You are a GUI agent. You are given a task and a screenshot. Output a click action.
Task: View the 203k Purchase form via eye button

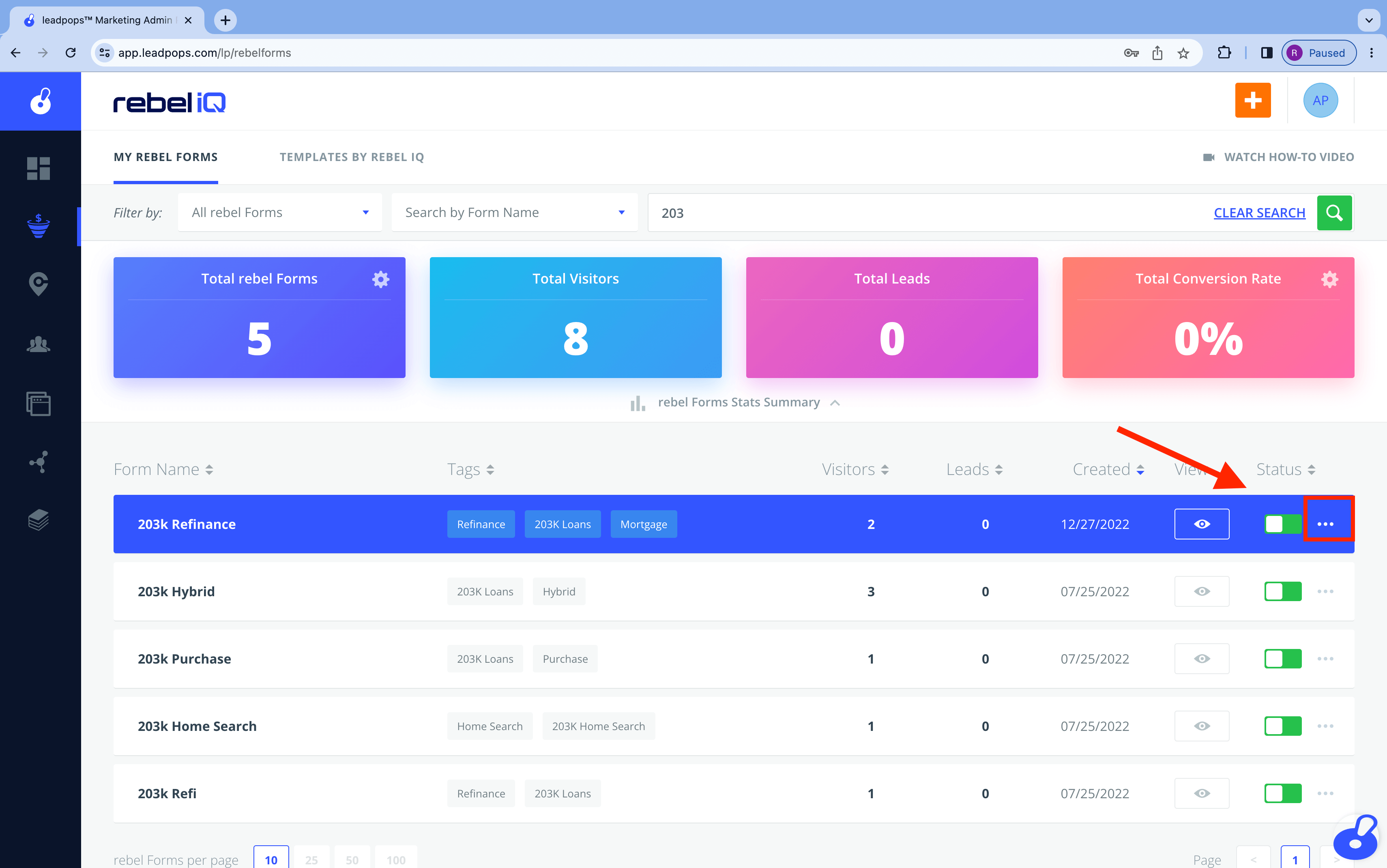[1201, 658]
